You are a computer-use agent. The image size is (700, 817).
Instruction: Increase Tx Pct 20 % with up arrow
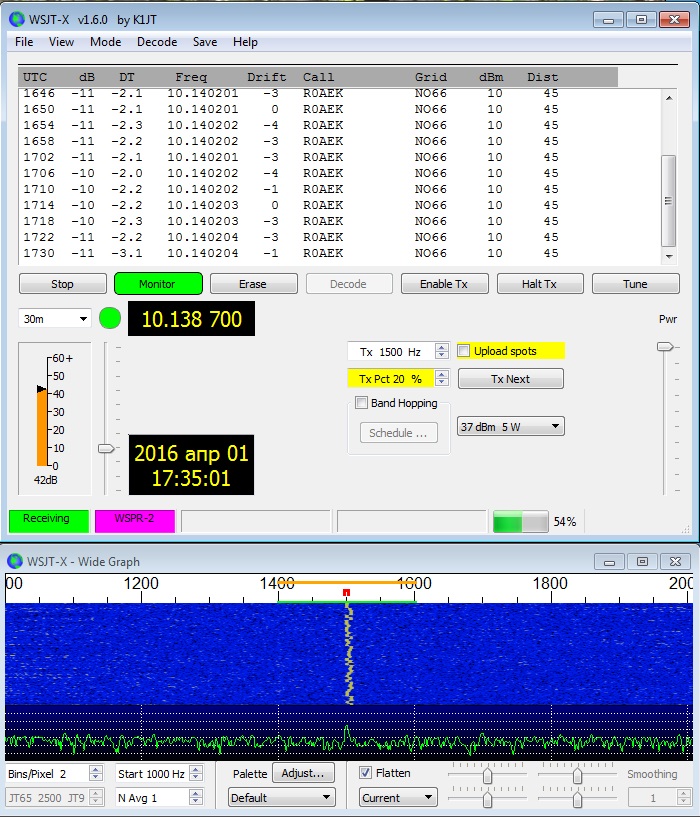pos(441,374)
